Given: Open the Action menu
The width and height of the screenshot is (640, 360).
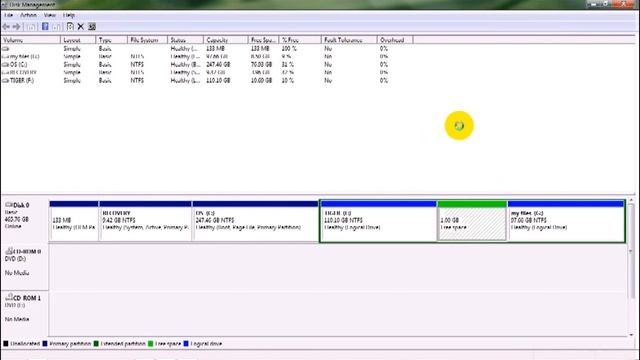Looking at the screenshot, I should [x=28, y=15].
